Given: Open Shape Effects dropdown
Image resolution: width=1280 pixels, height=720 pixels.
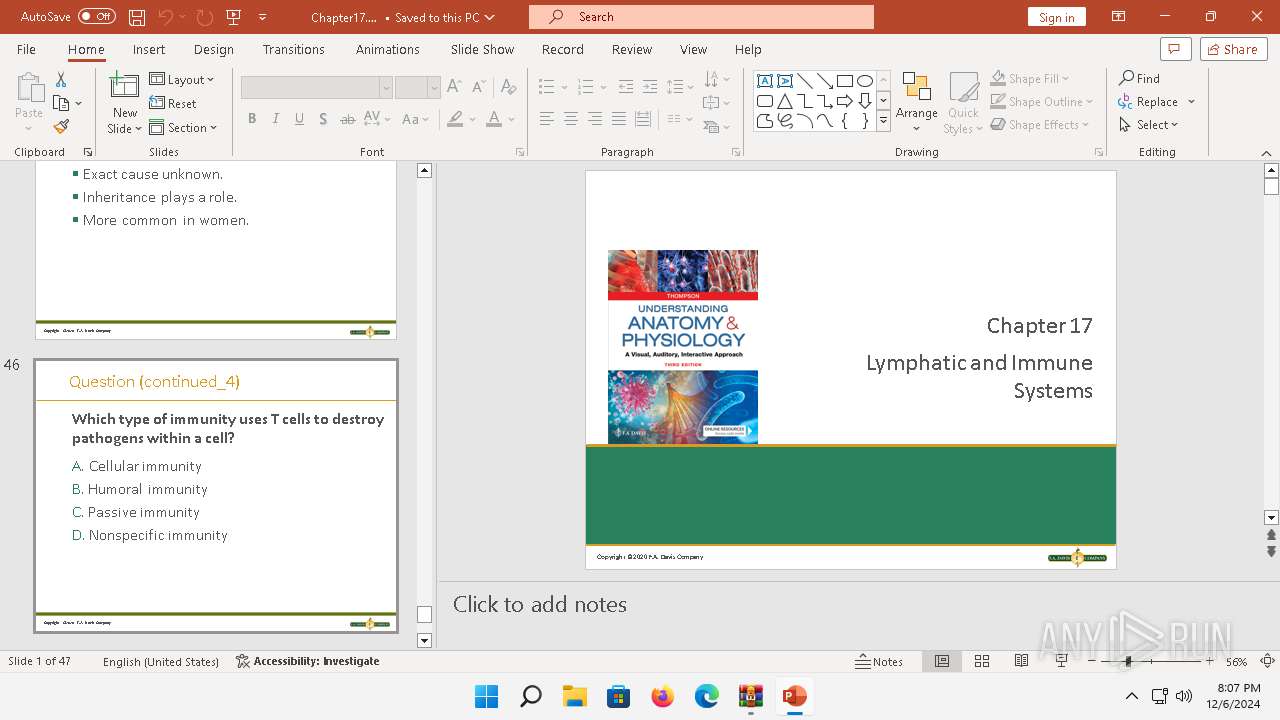Looking at the screenshot, I should click(x=1040, y=125).
